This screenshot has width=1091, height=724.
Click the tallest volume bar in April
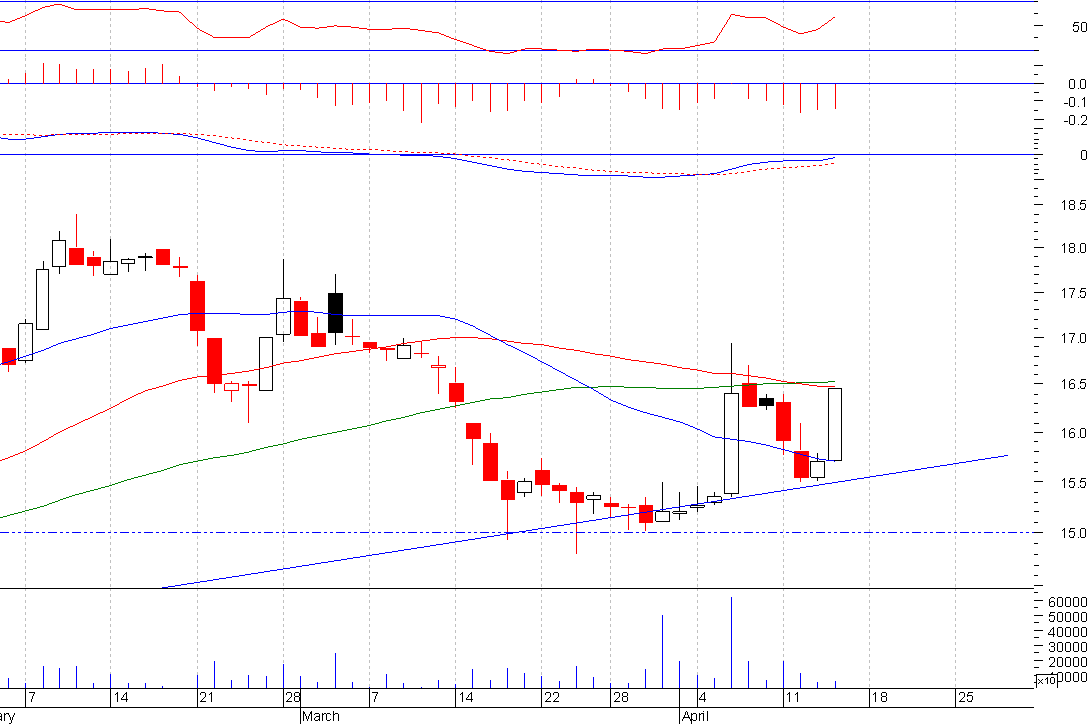coord(731,642)
